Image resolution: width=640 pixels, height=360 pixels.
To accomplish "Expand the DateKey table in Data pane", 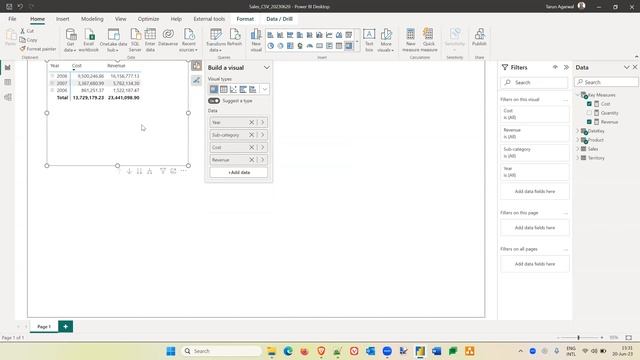I will (x=578, y=131).
